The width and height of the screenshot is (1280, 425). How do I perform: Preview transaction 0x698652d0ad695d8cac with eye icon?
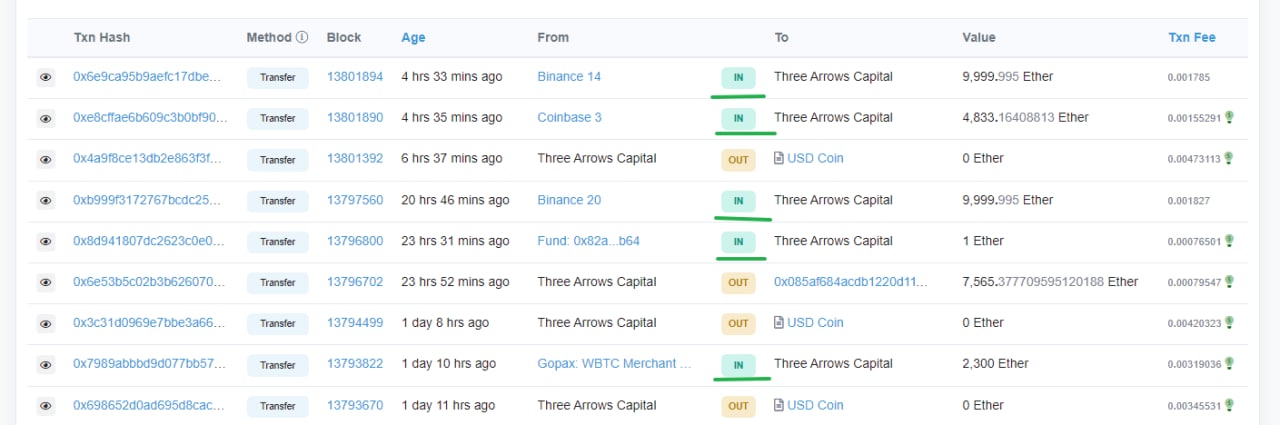(x=45, y=406)
